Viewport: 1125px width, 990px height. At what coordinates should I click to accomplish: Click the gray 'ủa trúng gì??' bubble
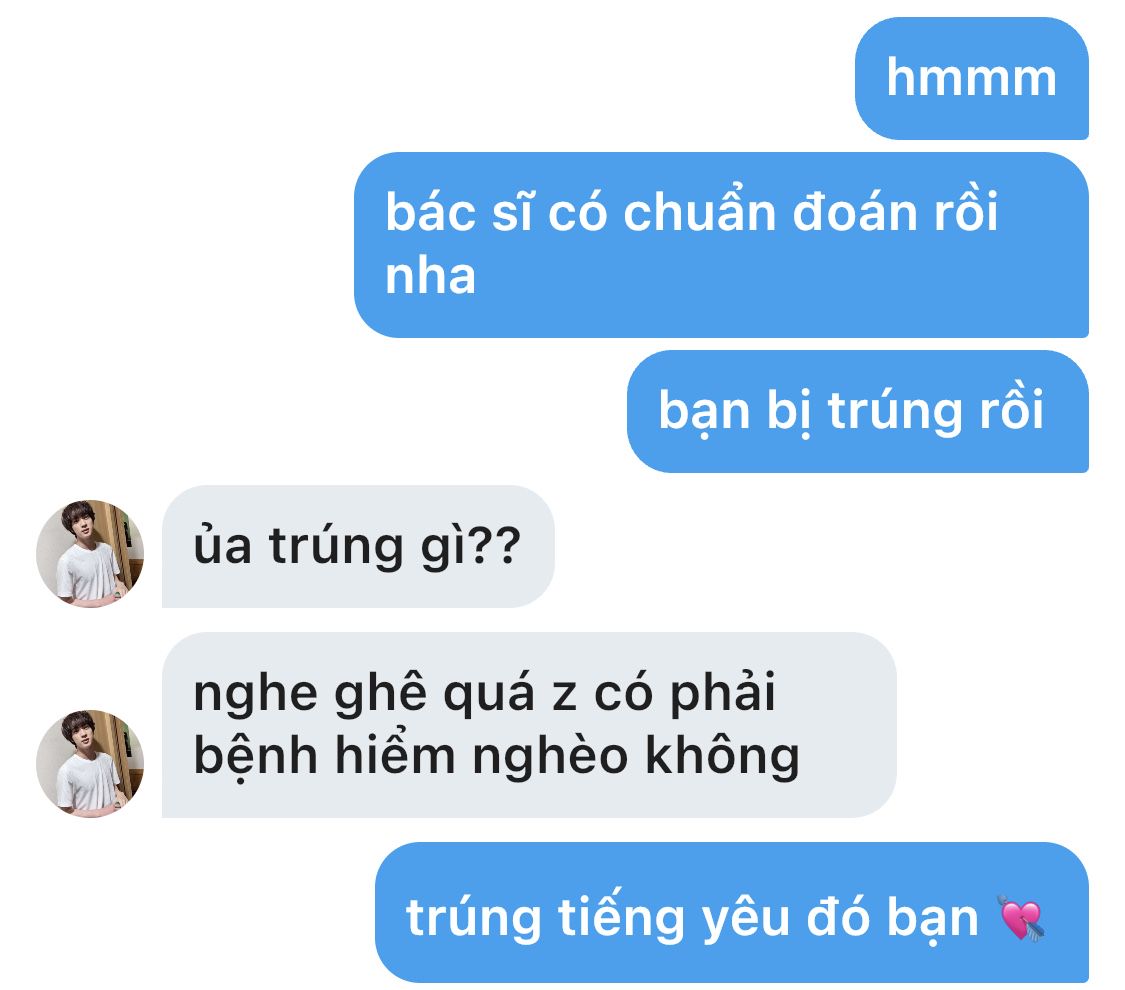pos(358,547)
